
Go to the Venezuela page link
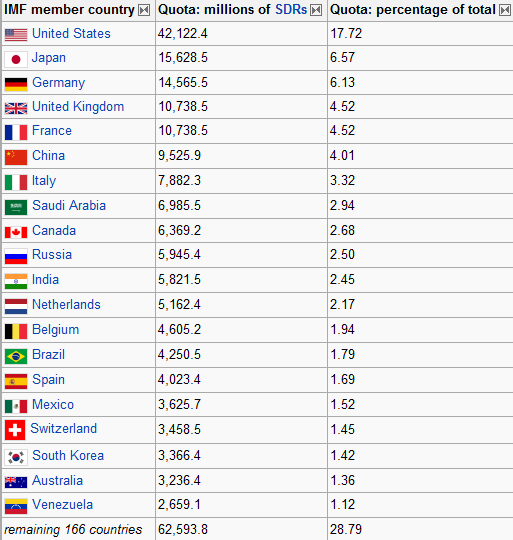click(62, 505)
